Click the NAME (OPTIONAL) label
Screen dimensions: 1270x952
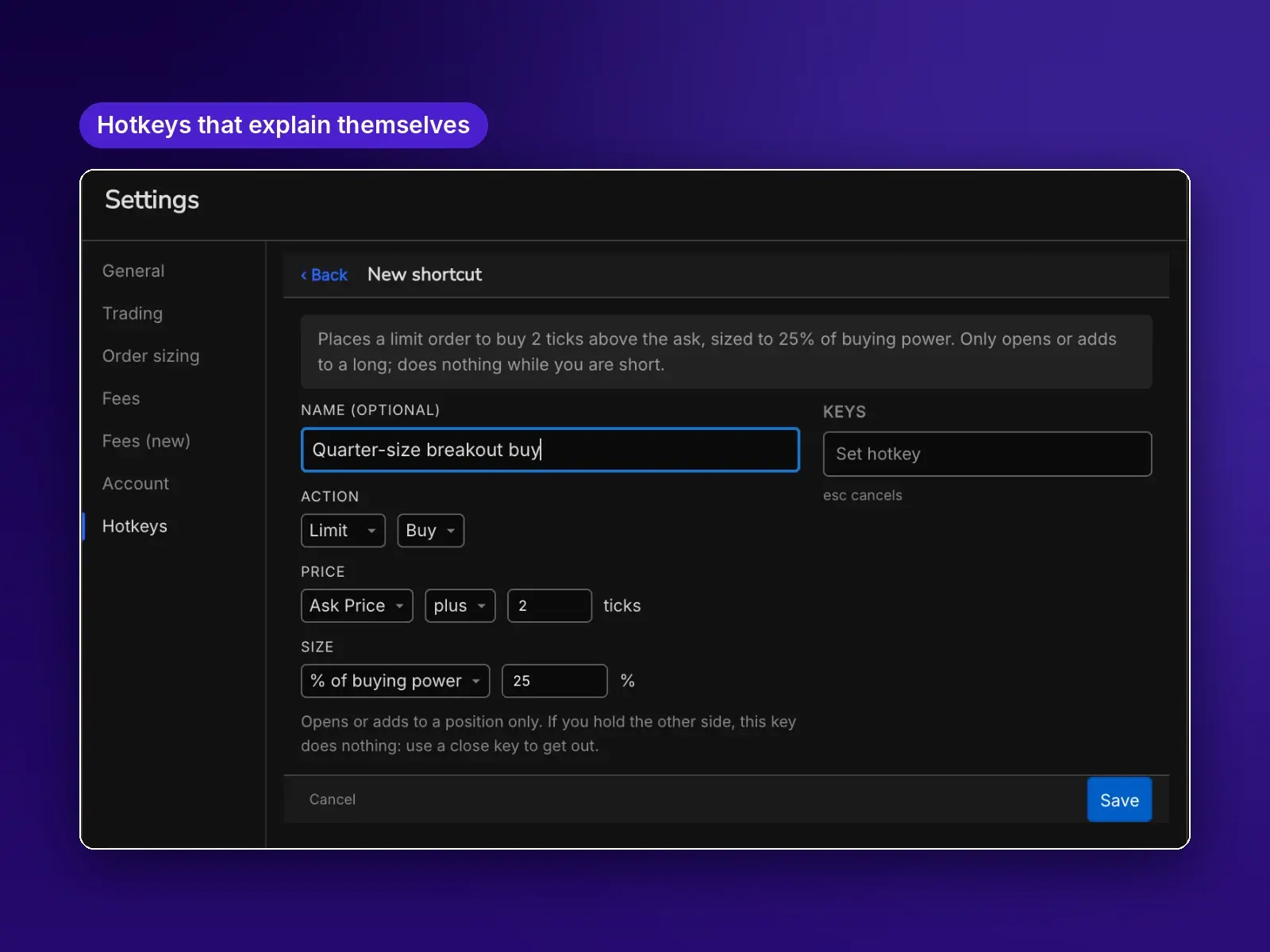pos(370,410)
